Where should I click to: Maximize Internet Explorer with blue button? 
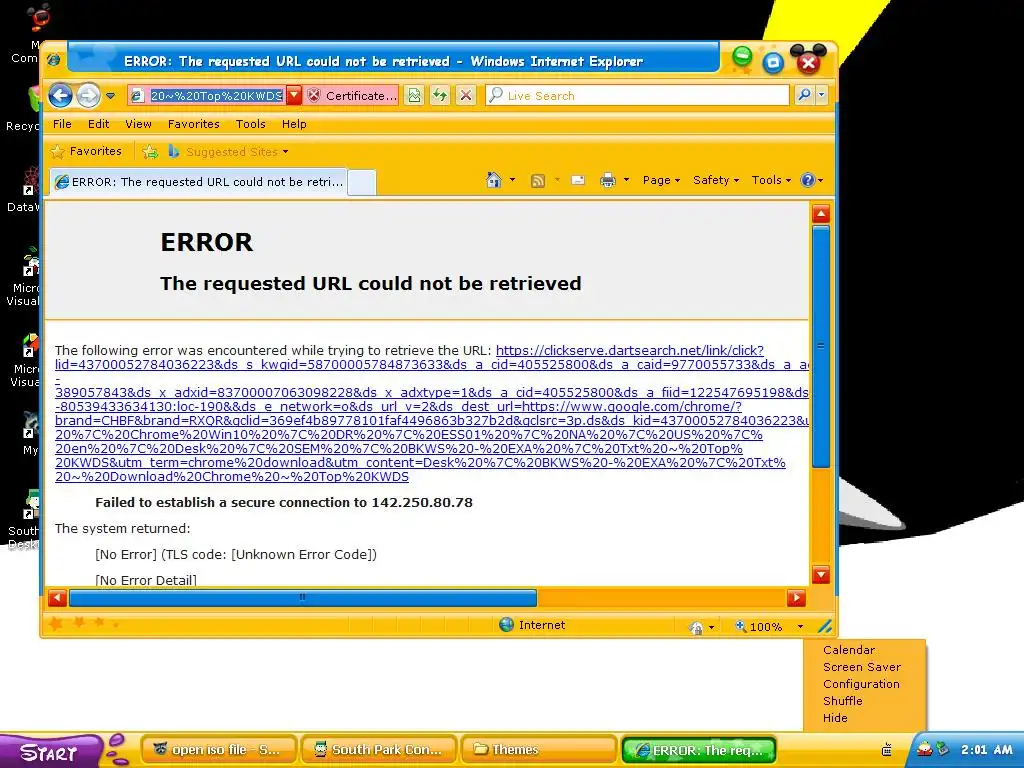coord(773,62)
